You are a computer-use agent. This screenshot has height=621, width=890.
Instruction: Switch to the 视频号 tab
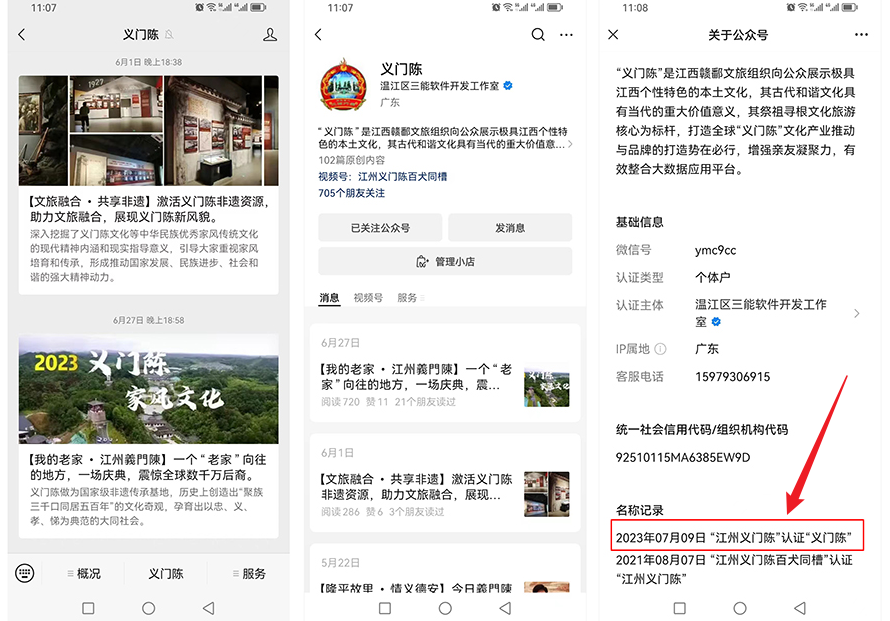point(368,298)
